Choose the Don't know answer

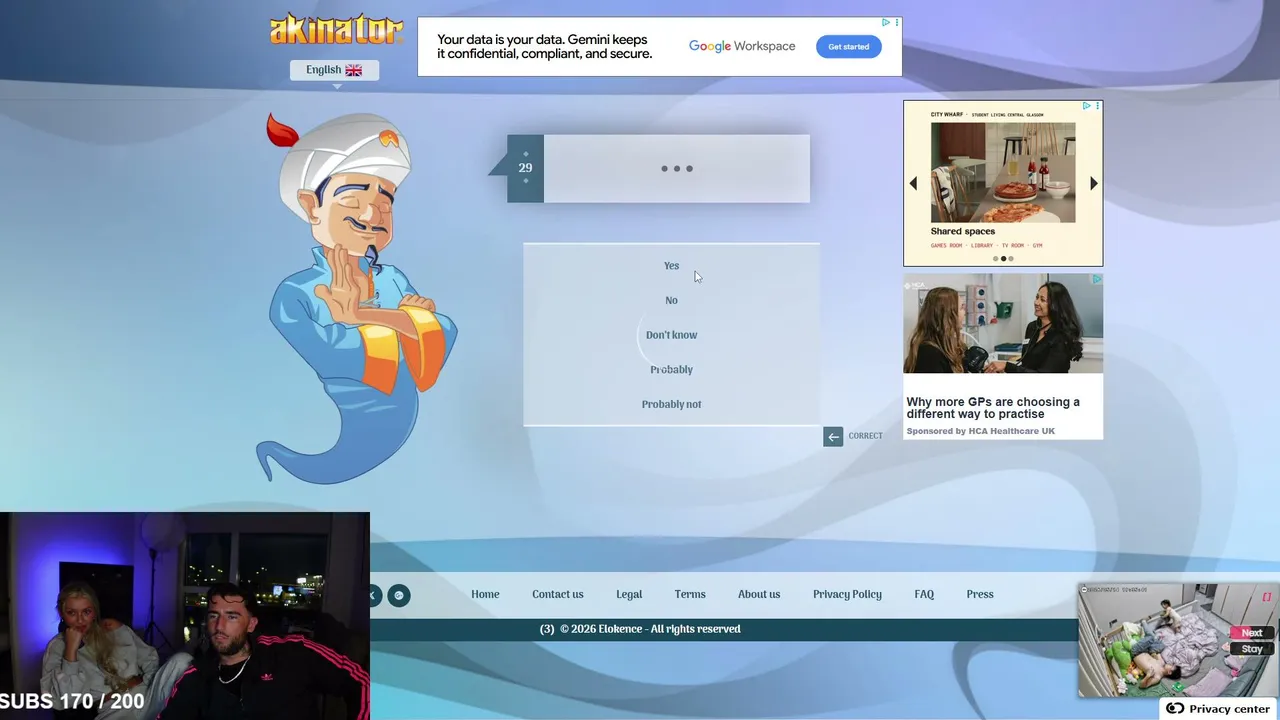click(x=671, y=335)
